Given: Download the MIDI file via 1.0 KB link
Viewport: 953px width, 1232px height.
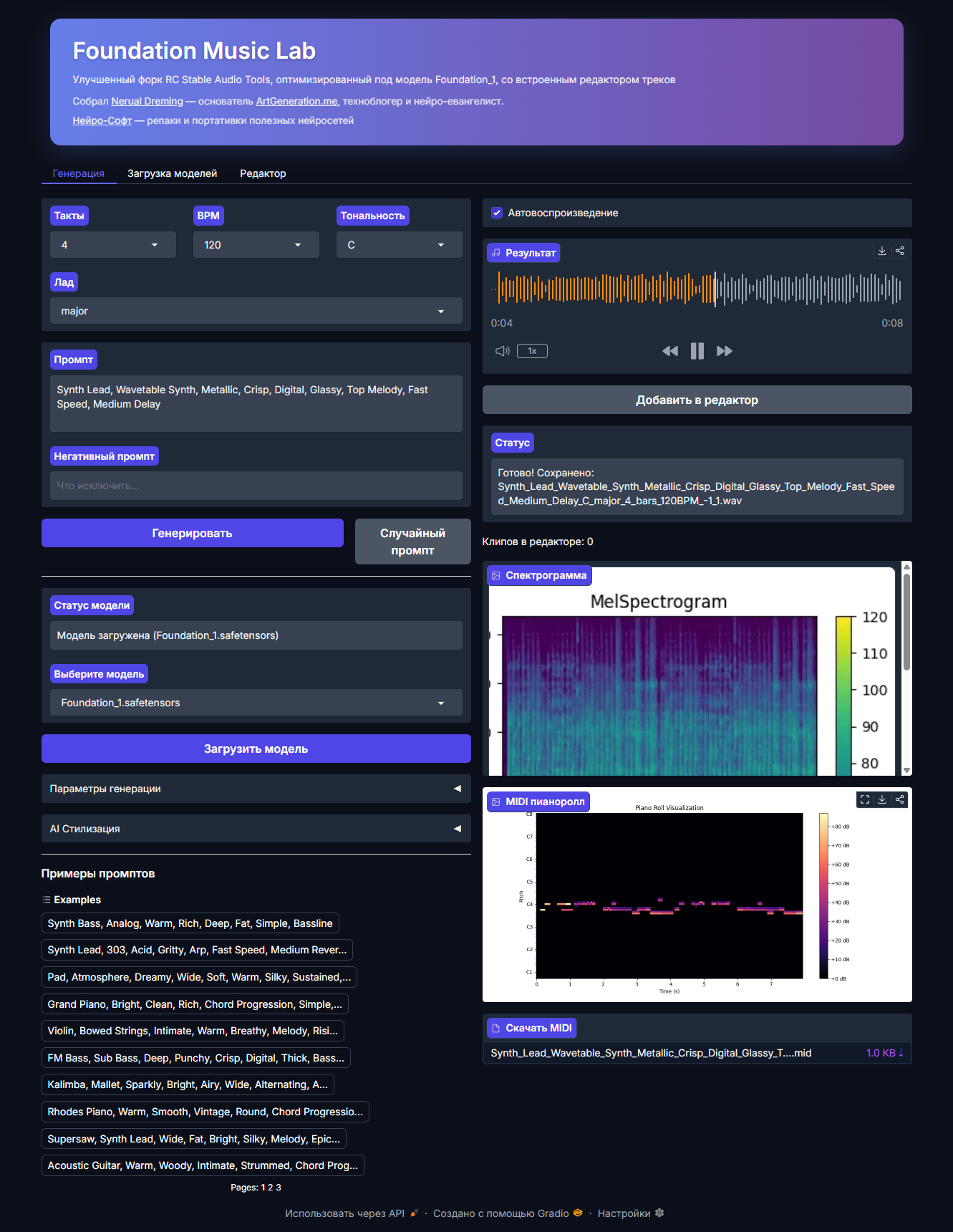Looking at the screenshot, I should coord(885,1053).
